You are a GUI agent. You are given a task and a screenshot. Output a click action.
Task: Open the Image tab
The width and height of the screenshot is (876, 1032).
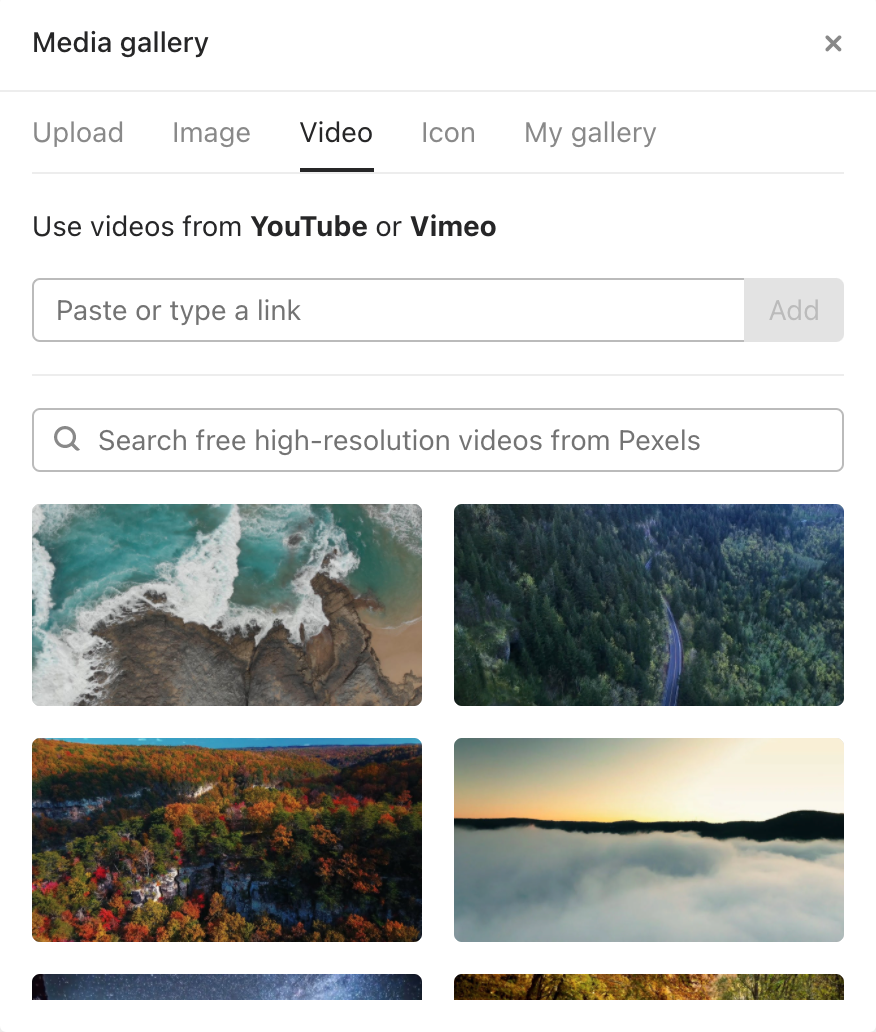pyautogui.click(x=211, y=133)
